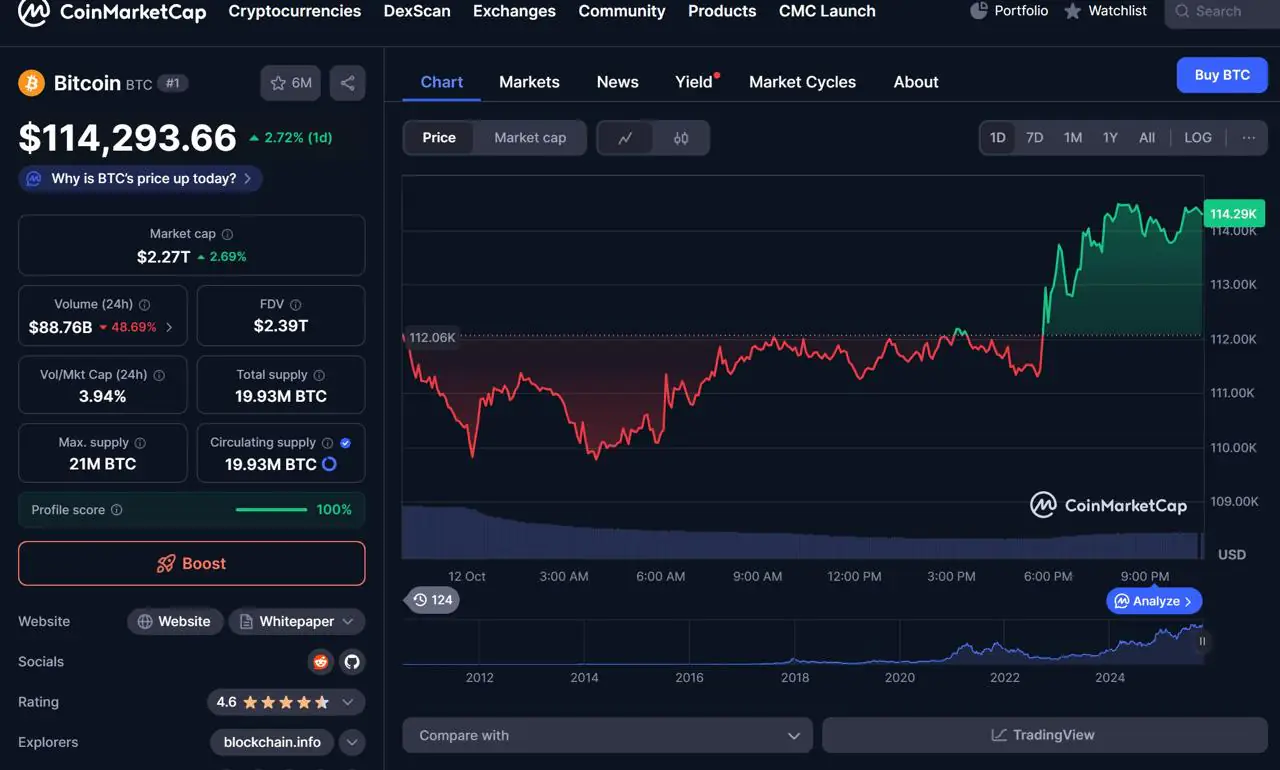Expand the Explorers dropdown beside blockchain.info
The image size is (1280, 770).
351,742
